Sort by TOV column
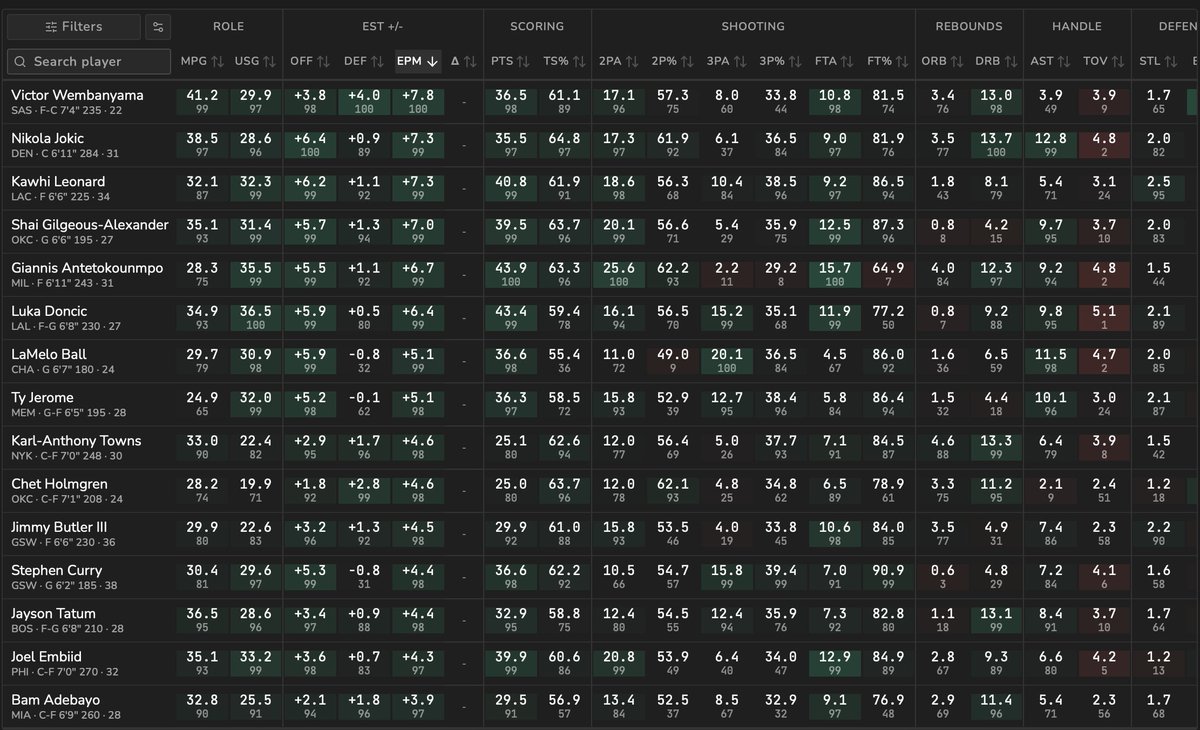The image size is (1200, 730). click(1105, 61)
